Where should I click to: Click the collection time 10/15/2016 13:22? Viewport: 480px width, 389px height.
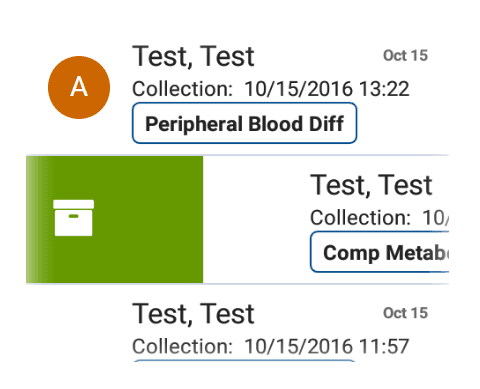point(327,89)
